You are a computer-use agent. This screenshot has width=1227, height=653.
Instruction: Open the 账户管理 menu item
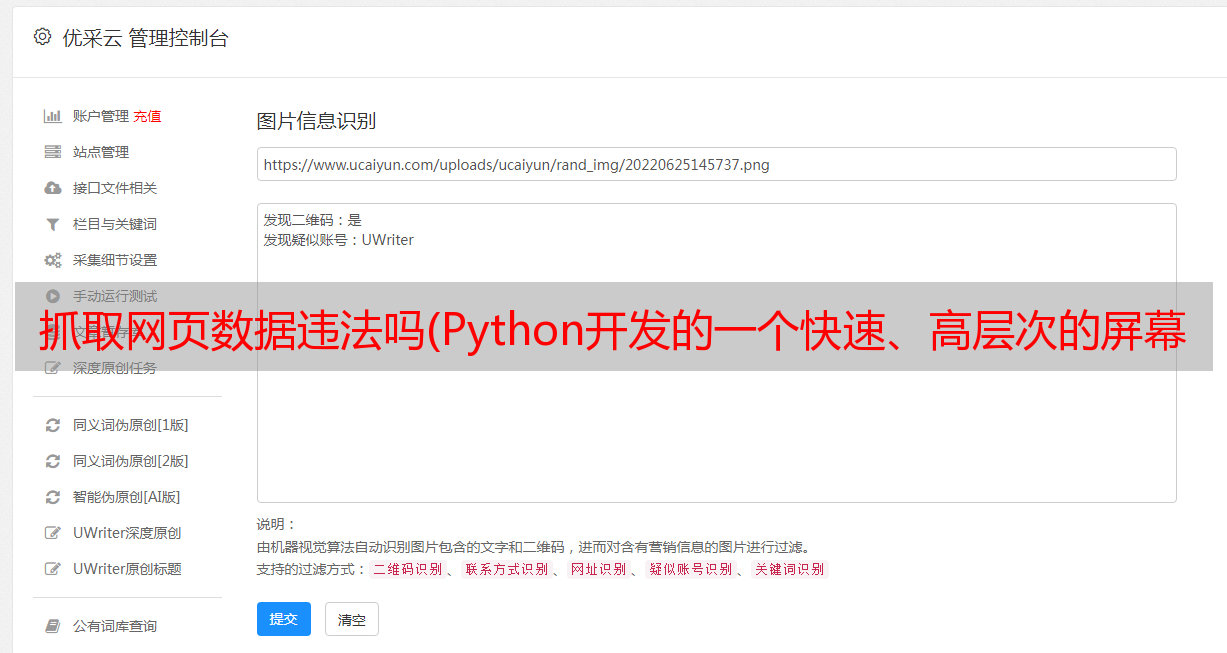(101, 116)
